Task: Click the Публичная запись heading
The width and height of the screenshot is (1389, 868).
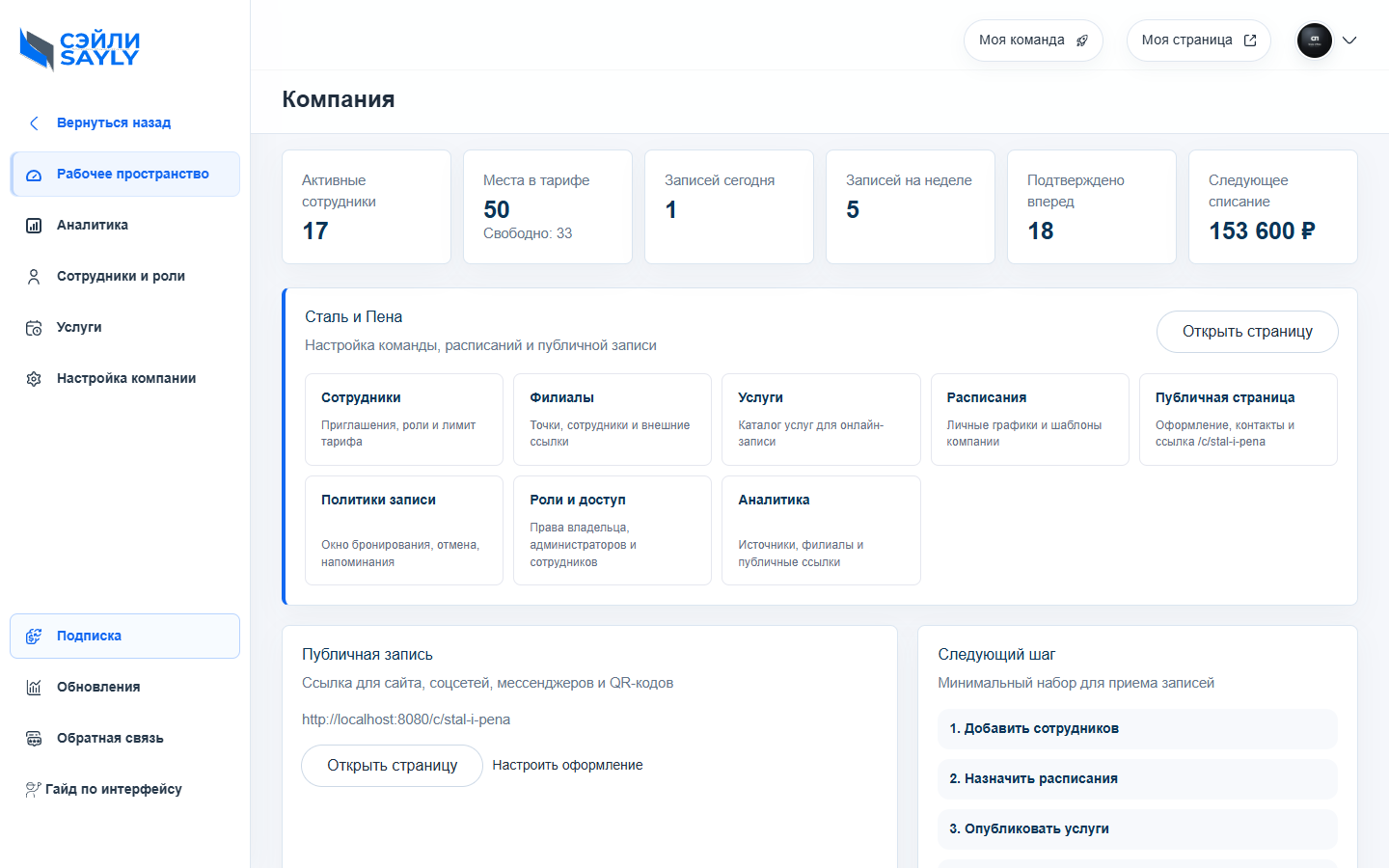Action: coord(368,655)
